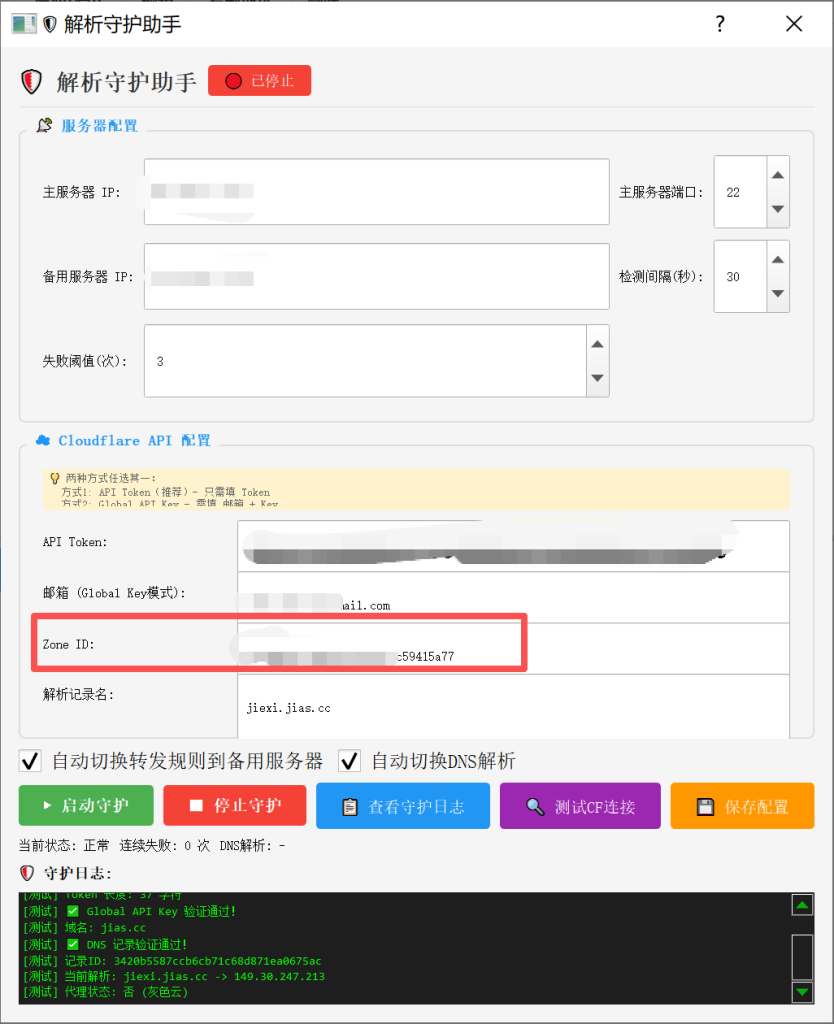This screenshot has width=834, height=1024.
Task: Decrease 主服务器端口 value with down arrow
Action: tap(778, 209)
